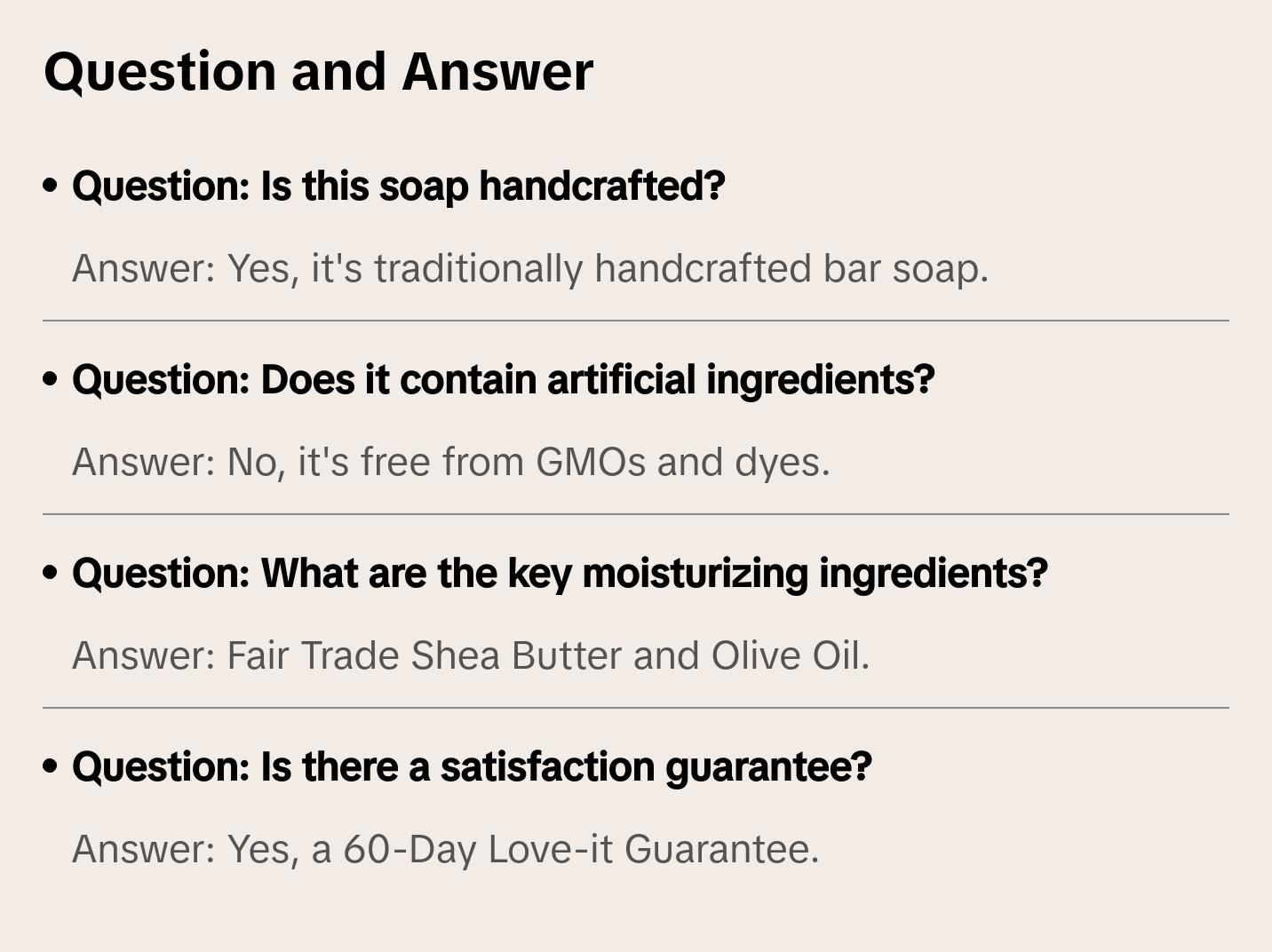Click the divider below the Shea Butter answer
The height and width of the screenshot is (952, 1272).
click(x=636, y=708)
